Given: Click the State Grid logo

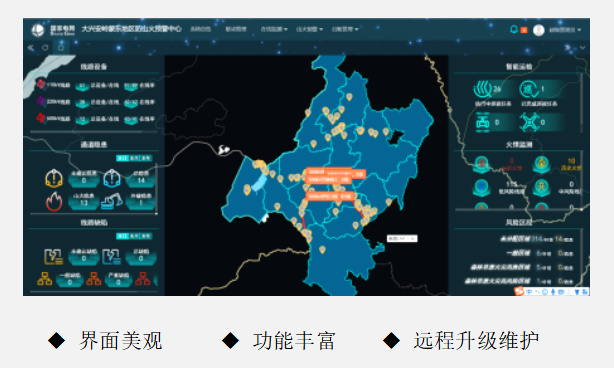Looking at the screenshot, I should click(x=38, y=30).
